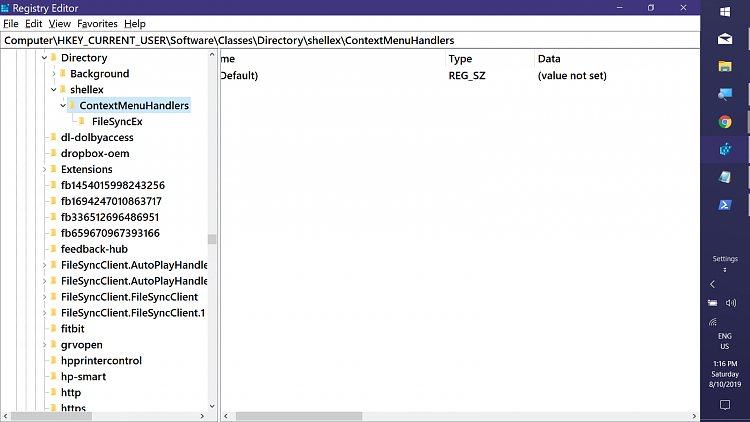750x422 pixels.
Task: Click the REG_SZ type cell
Action: click(467, 76)
